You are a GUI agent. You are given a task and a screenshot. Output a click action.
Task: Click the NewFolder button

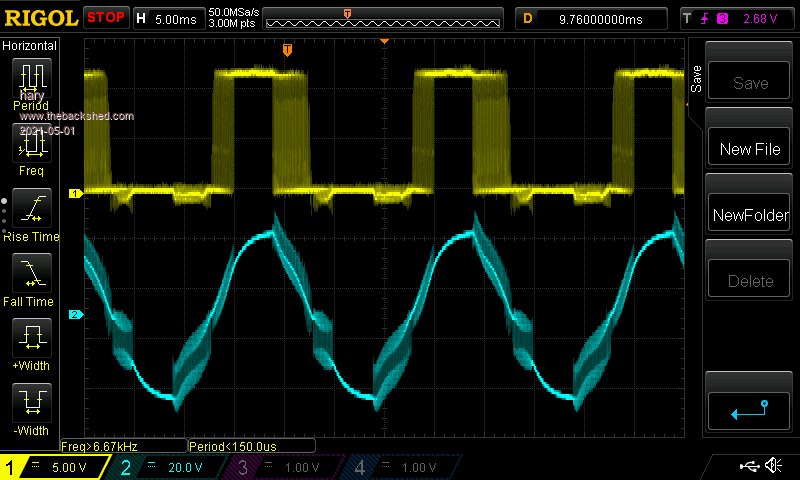point(750,215)
